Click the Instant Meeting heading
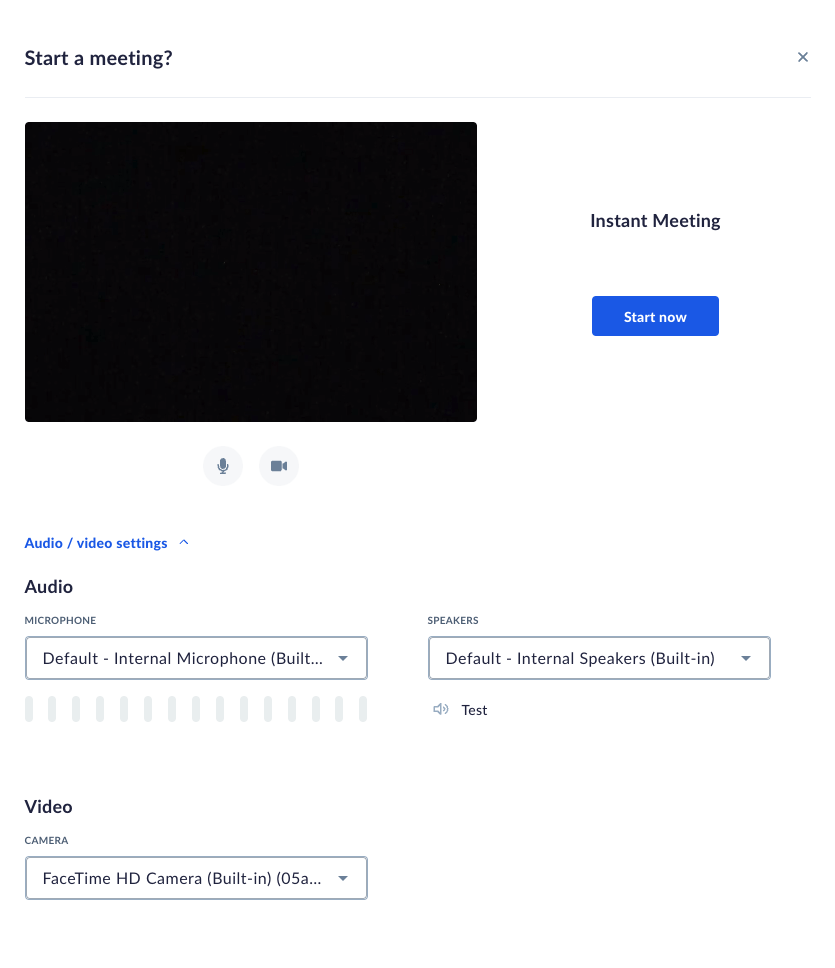This screenshot has width=835, height=968. (x=655, y=221)
